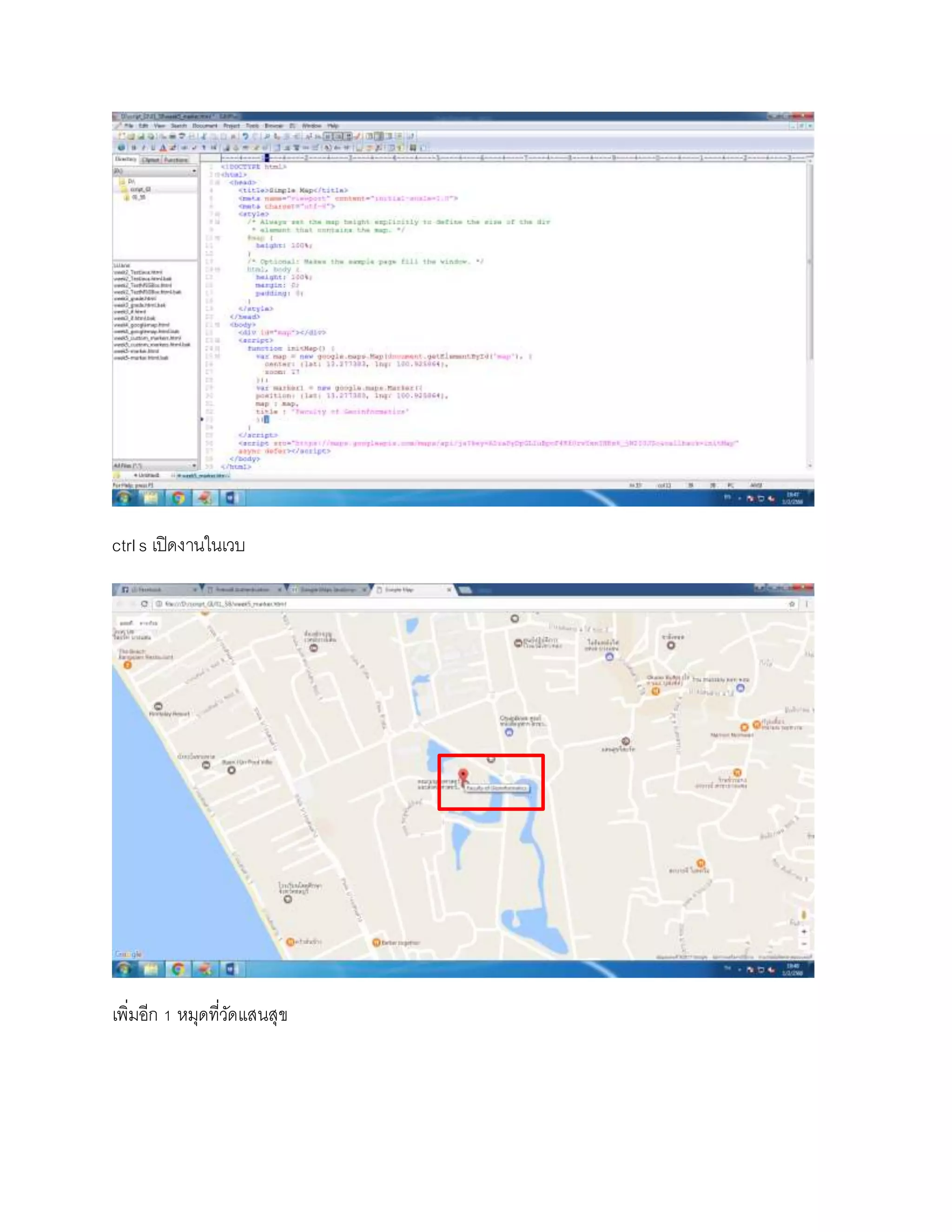Click the map zoom in plus button
This screenshot has width=952, height=1232.
point(804,931)
